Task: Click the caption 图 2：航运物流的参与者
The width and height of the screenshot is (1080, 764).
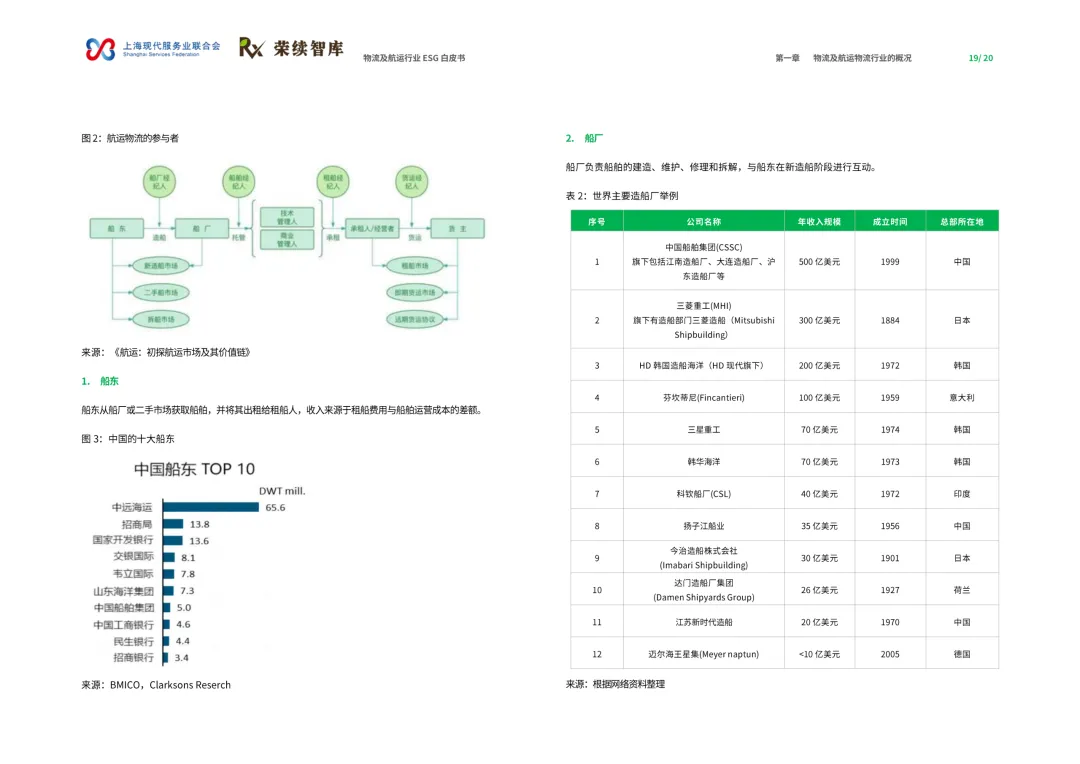Action: (130, 138)
